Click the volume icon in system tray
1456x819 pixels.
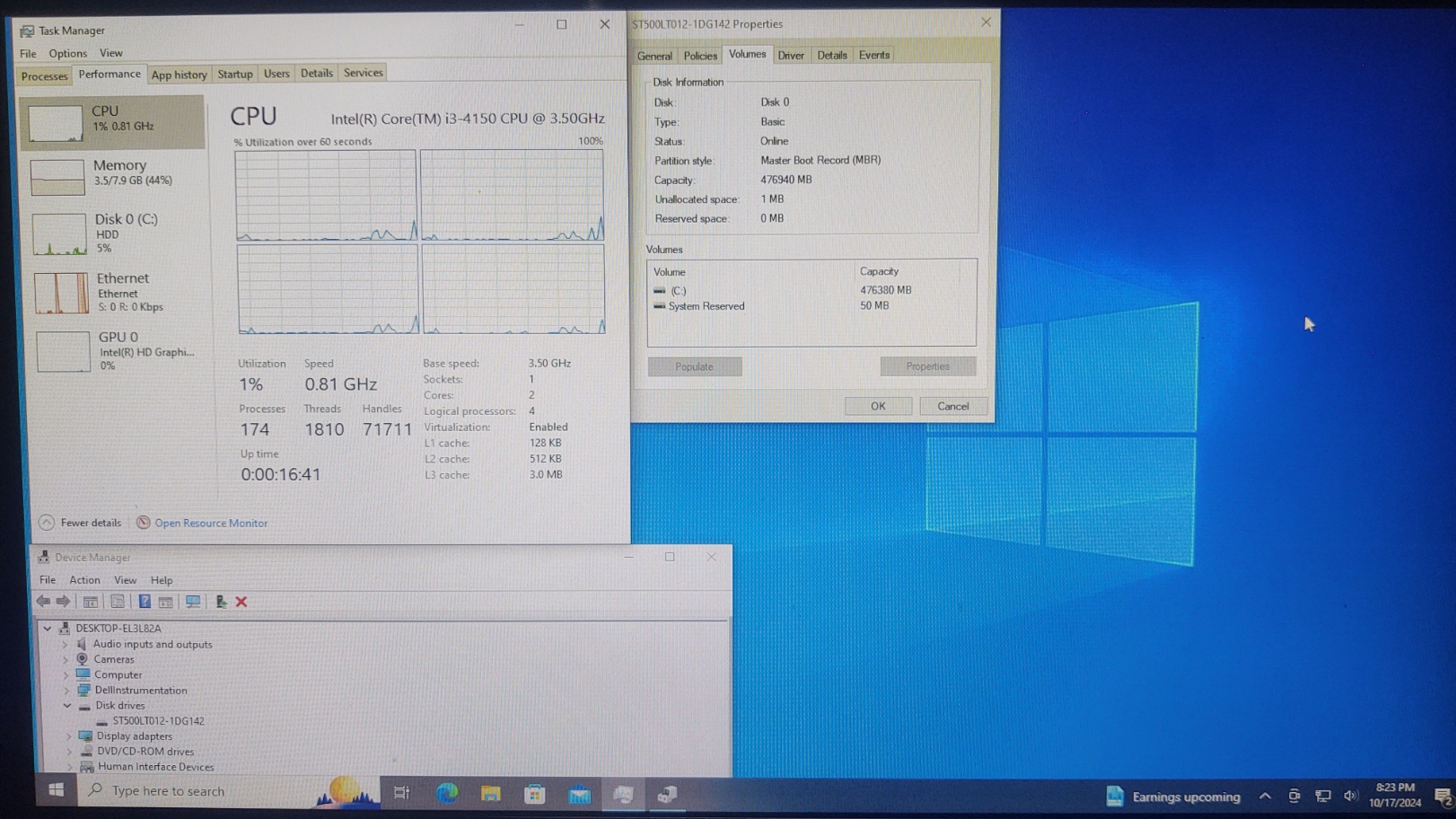tap(1350, 796)
